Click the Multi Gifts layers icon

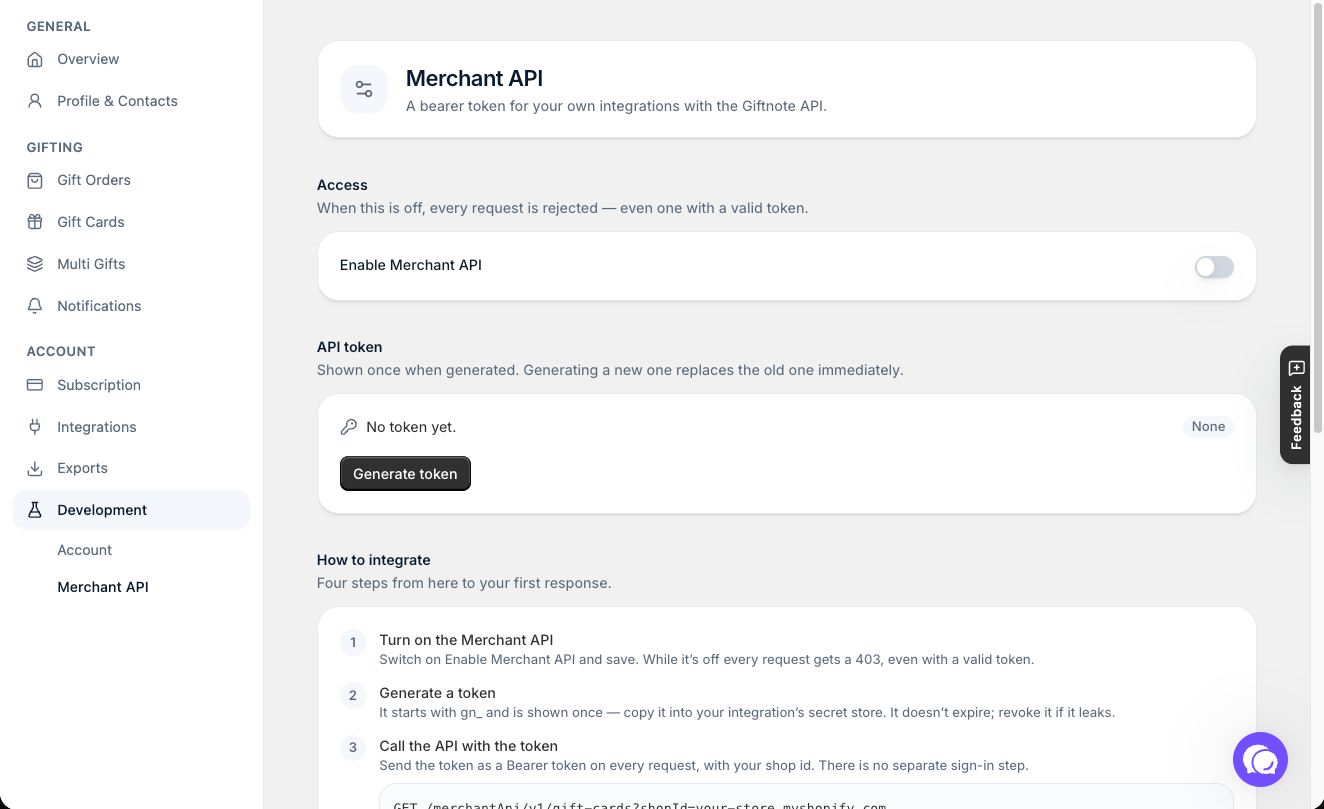click(x=35, y=264)
